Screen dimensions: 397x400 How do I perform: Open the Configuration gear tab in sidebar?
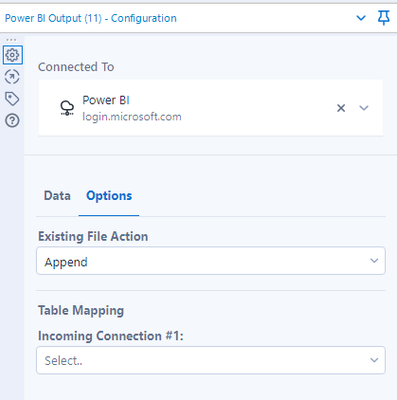click(x=13, y=55)
